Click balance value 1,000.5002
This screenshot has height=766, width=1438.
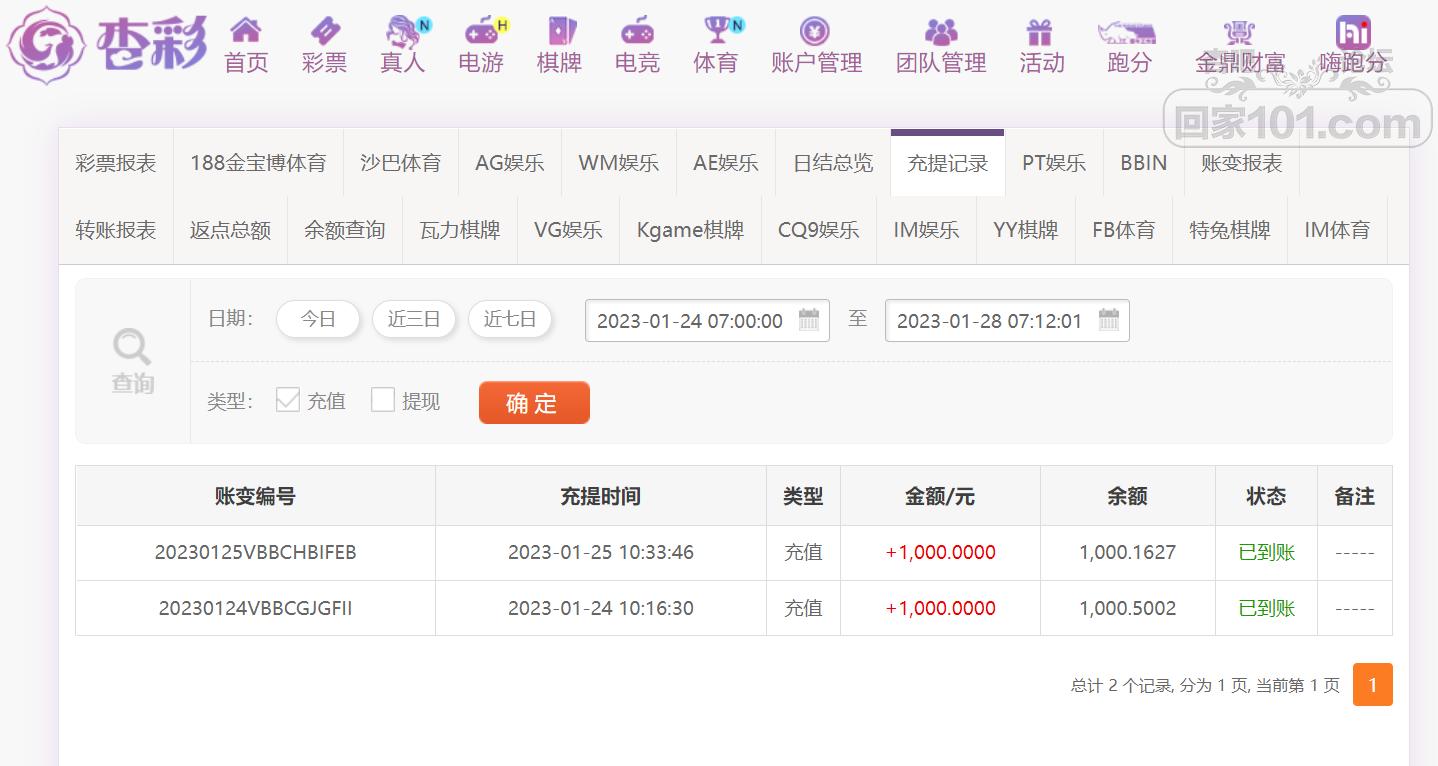1128,608
